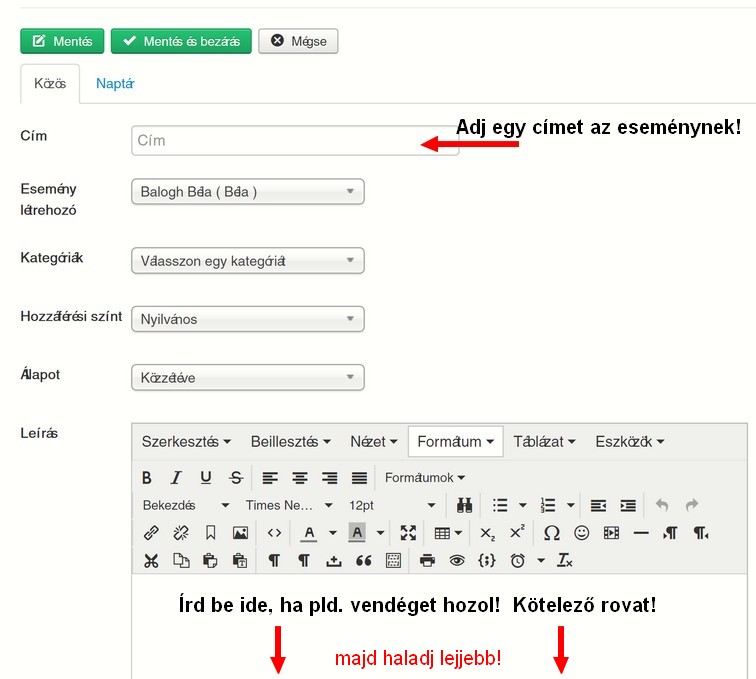
Task: Open the Kategóriák dropdown
Action: pyautogui.click(x=247, y=261)
